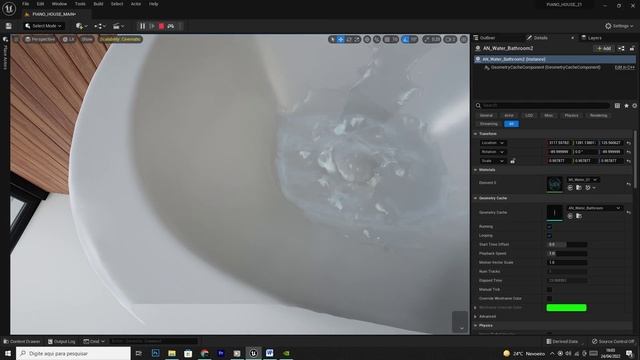Open viewport options hamburger menu
This screenshot has width=640, height=360.
(16, 39)
